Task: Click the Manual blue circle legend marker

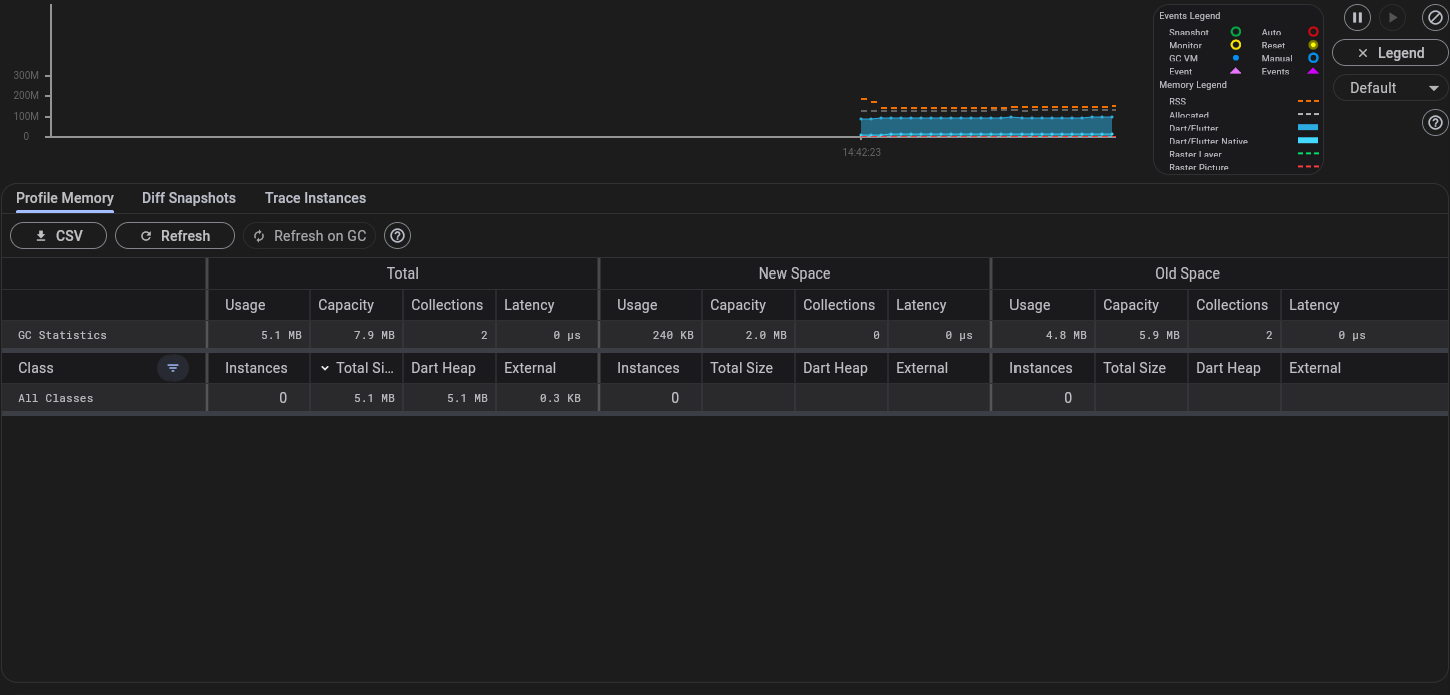Action: (1313, 58)
